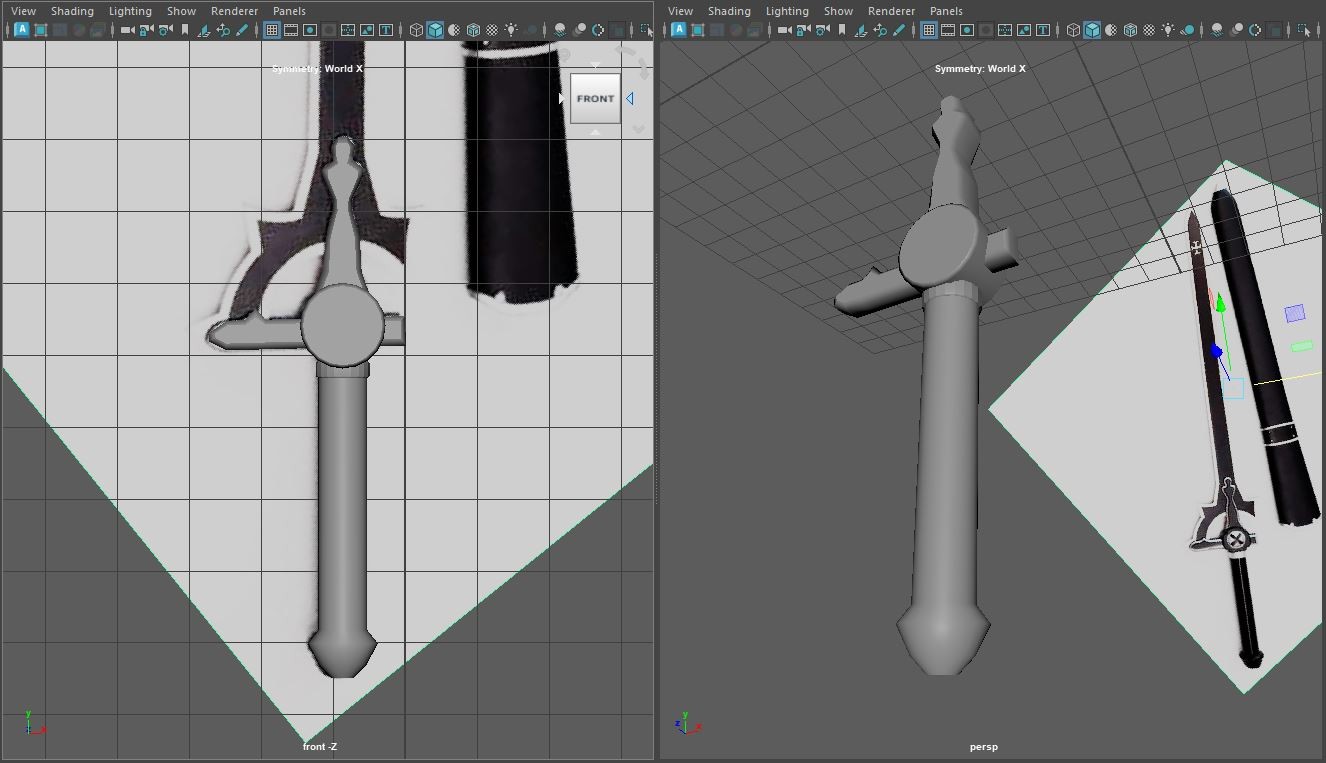Click Use All Lights bulb icon in persp panel
1326x763 pixels.
pos(1166,30)
